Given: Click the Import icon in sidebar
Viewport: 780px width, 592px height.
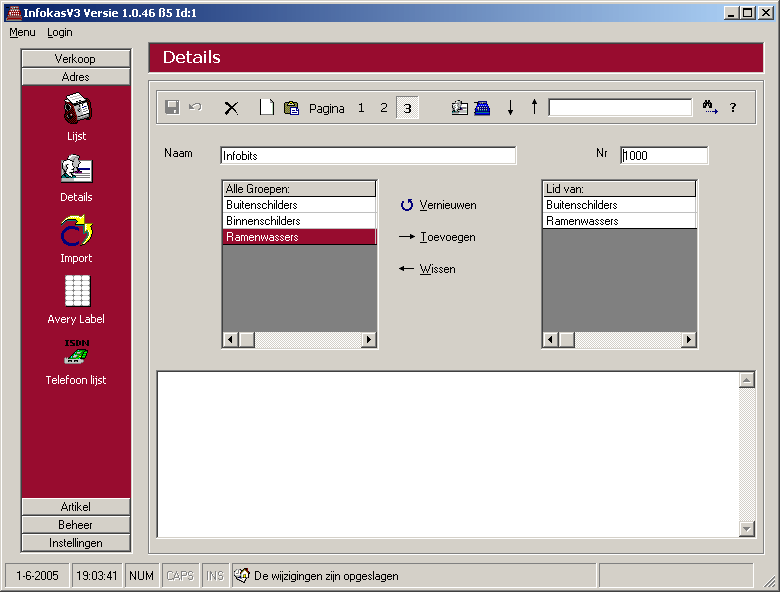Looking at the screenshot, I should click(76, 232).
